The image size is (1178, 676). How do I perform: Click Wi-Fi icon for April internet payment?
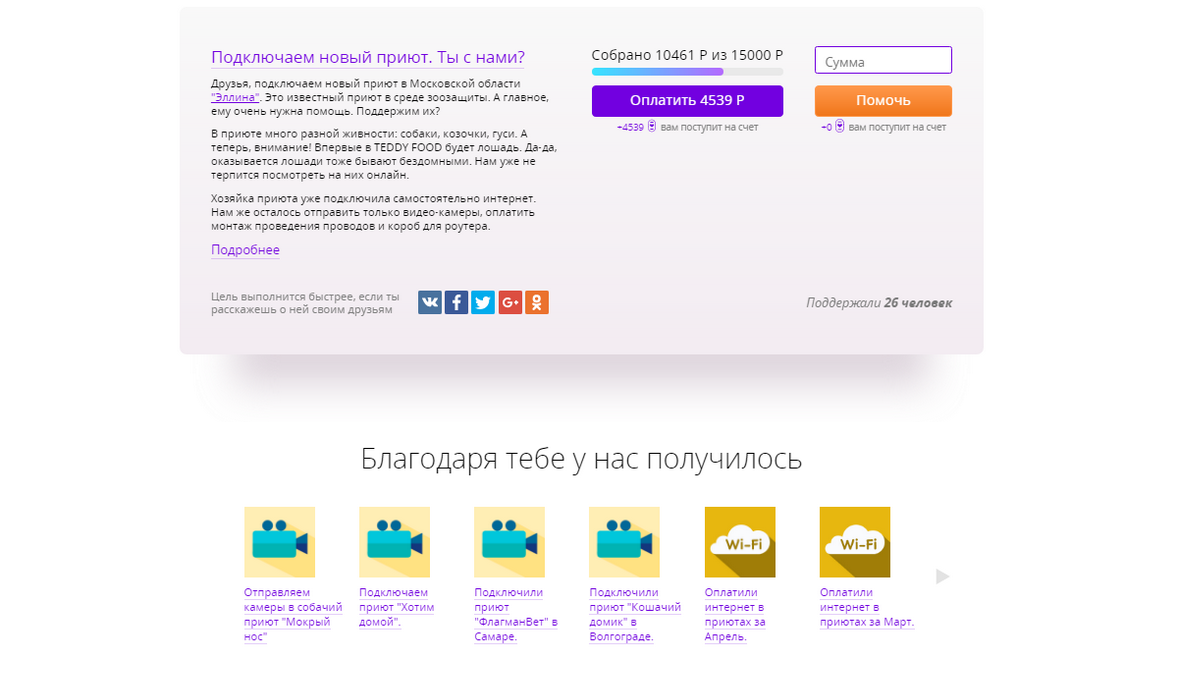tap(740, 542)
